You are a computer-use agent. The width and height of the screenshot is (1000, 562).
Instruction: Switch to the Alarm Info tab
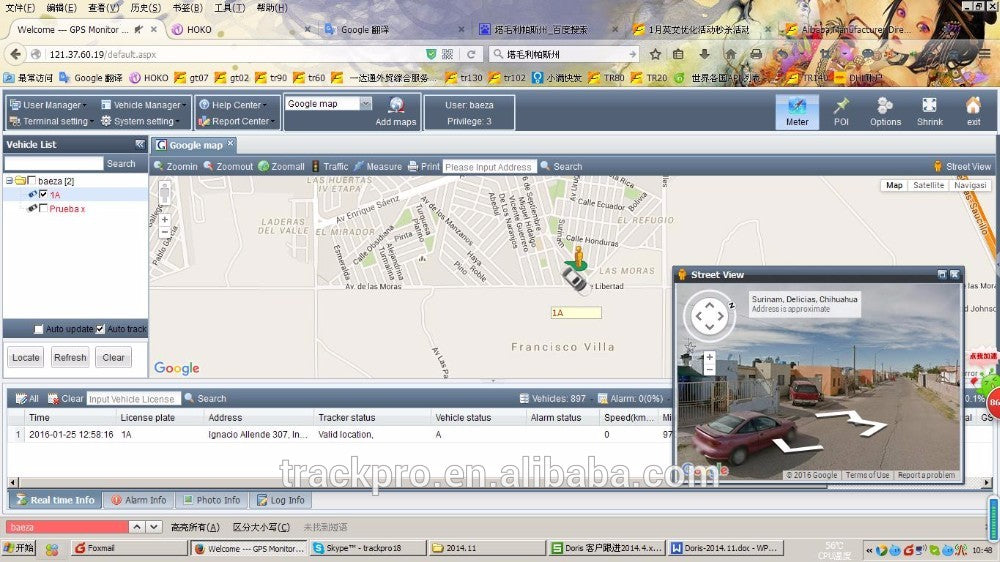(x=139, y=500)
